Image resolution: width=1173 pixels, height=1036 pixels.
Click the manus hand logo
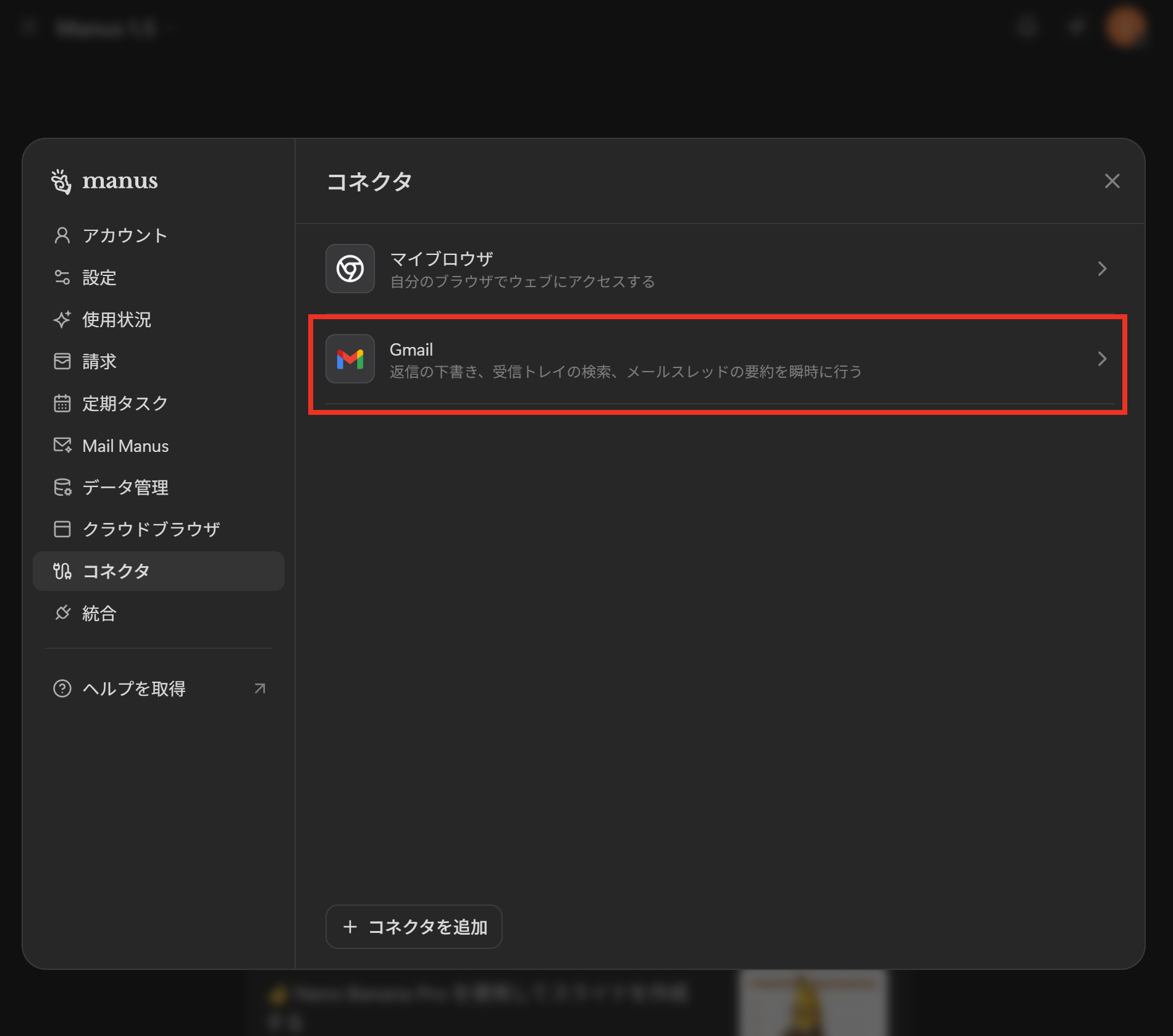coord(61,182)
